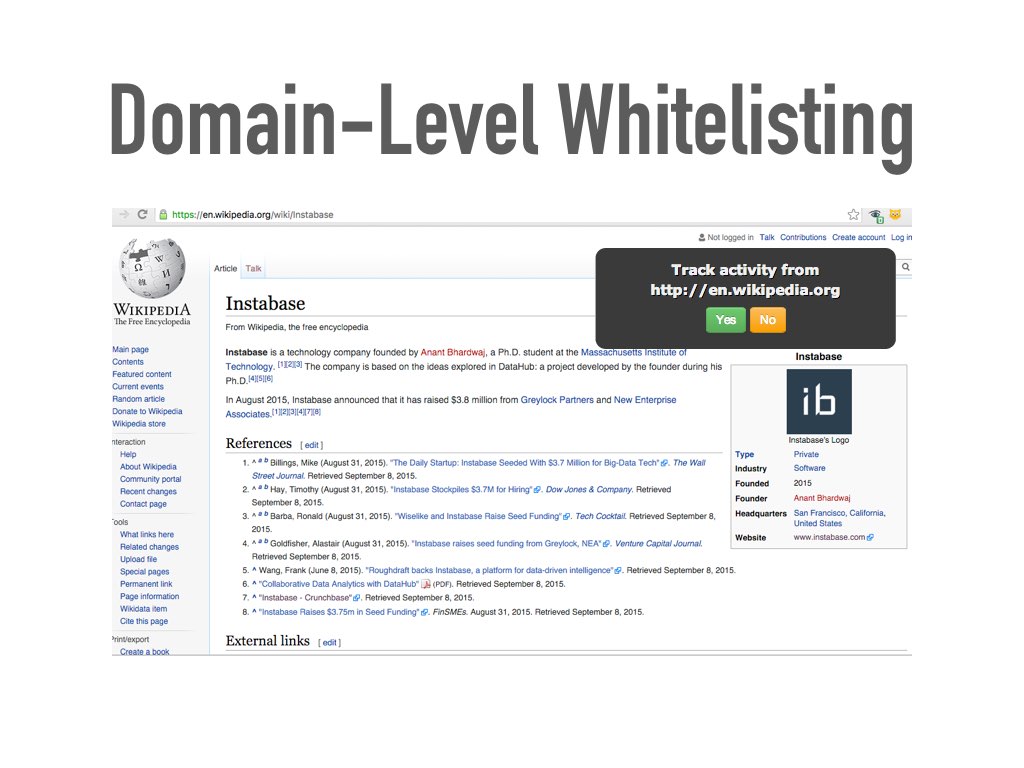This screenshot has height=768, width=1024.
Task: Open the orange cat extension icon
Action: click(895, 214)
